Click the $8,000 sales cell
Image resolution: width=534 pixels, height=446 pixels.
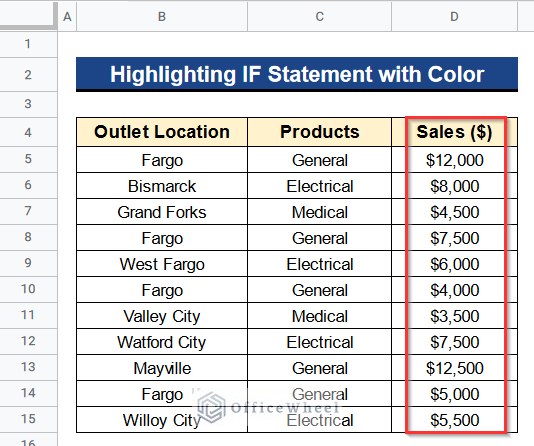click(454, 186)
